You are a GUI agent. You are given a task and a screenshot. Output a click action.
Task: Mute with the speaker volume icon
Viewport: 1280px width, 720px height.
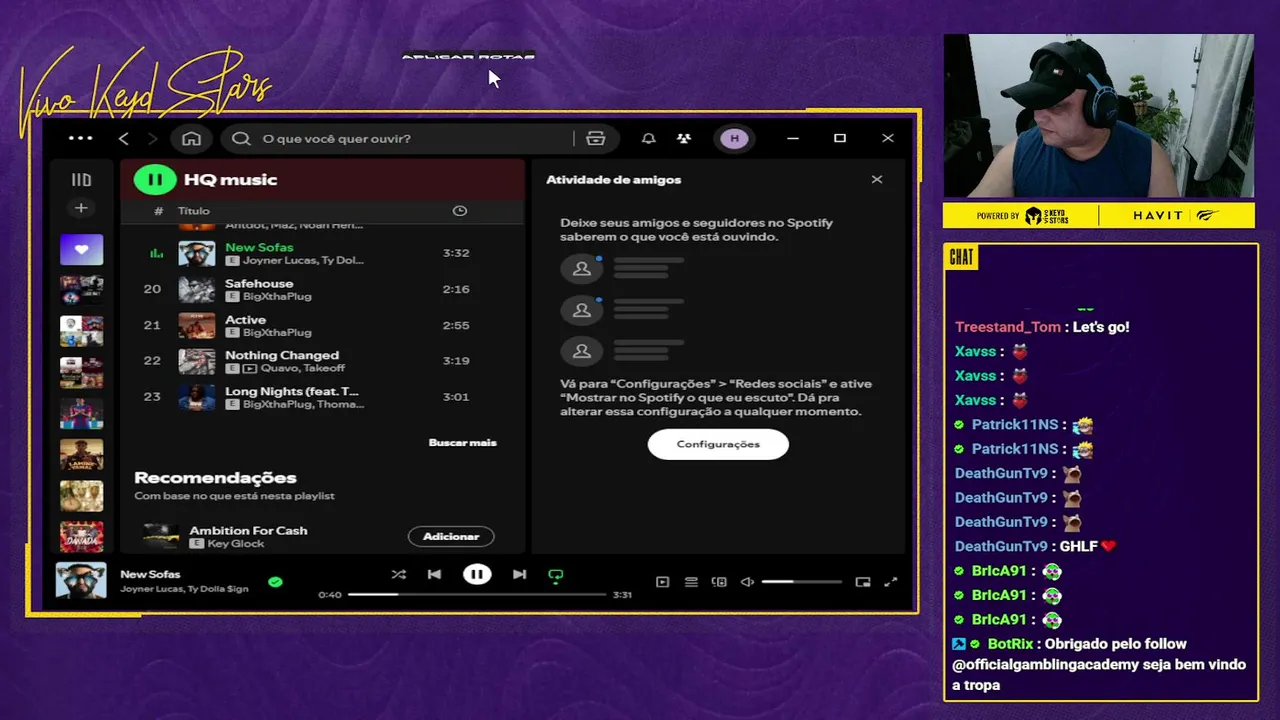pos(747,582)
